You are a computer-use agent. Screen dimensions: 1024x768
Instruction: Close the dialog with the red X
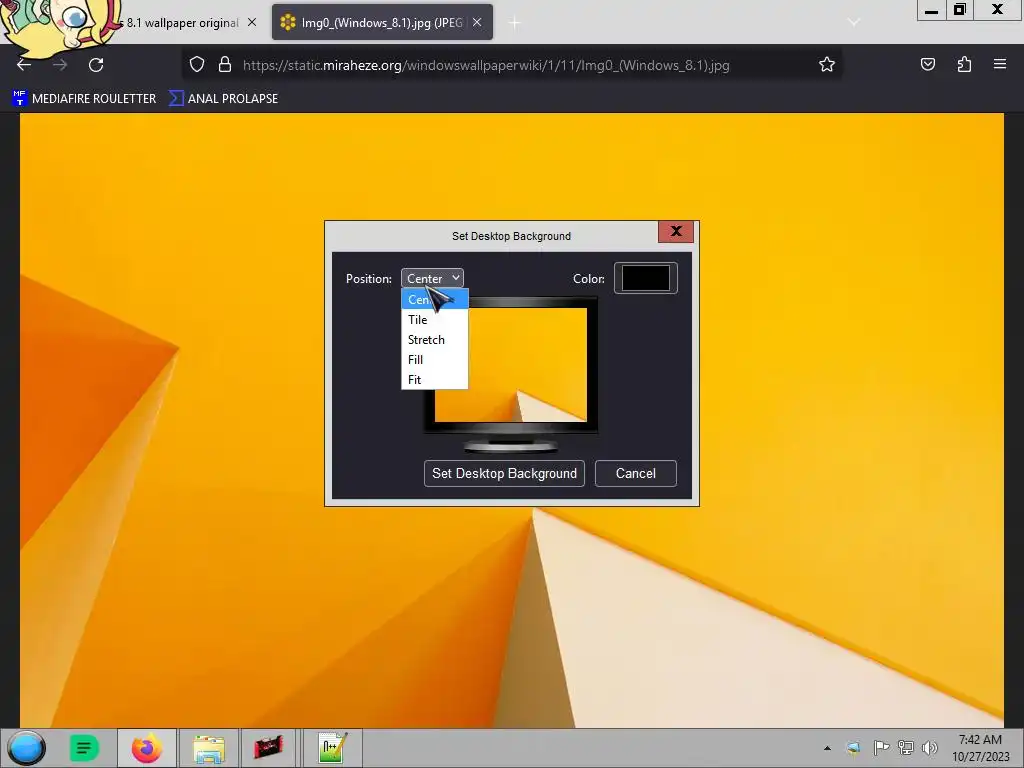point(676,231)
